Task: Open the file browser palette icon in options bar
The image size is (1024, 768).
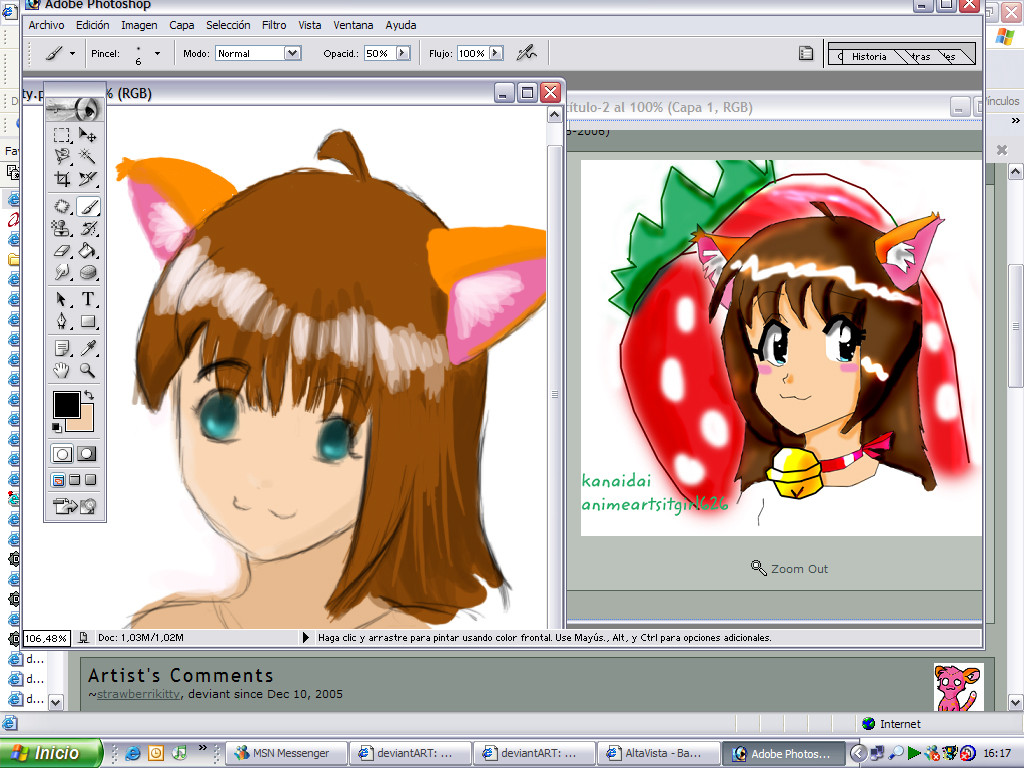Action: pyautogui.click(x=806, y=54)
